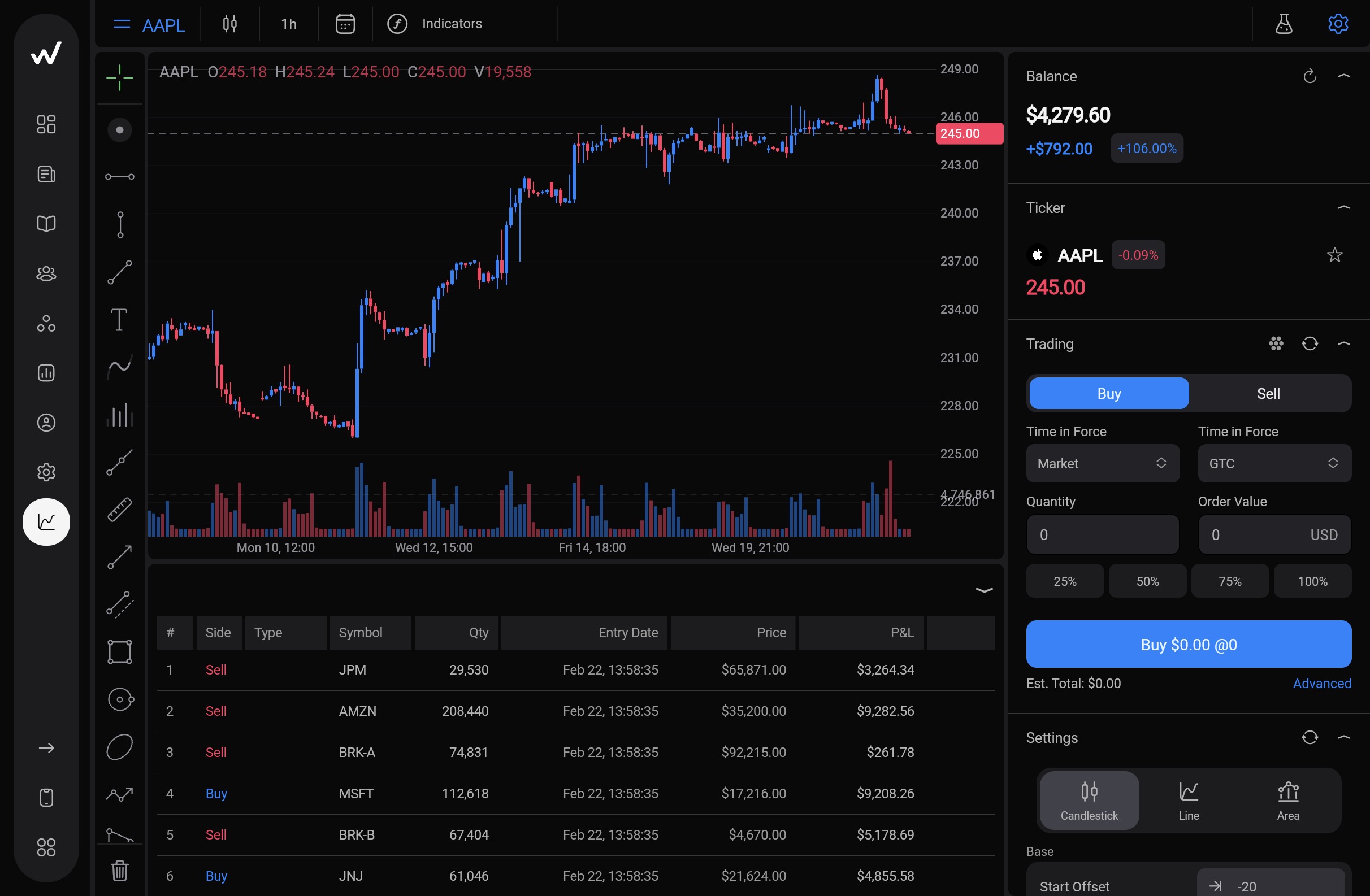This screenshot has width=1370, height=896.
Task: Open the Indicators menu
Action: [x=435, y=24]
